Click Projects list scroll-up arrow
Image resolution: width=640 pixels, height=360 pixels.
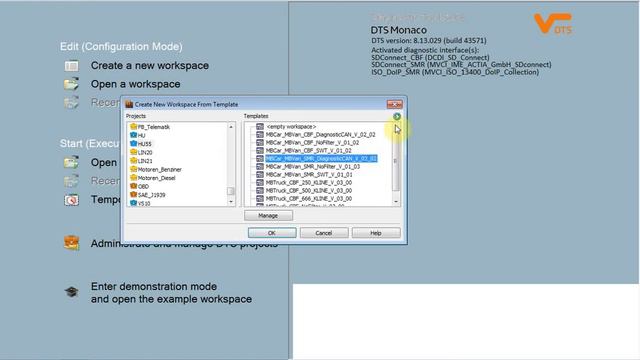tap(231, 127)
